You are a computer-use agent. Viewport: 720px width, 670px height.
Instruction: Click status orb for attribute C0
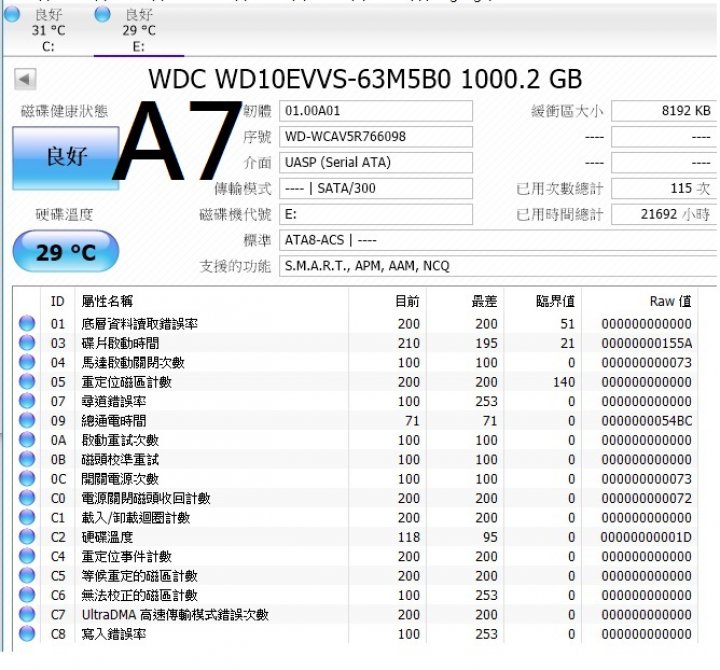[27, 497]
